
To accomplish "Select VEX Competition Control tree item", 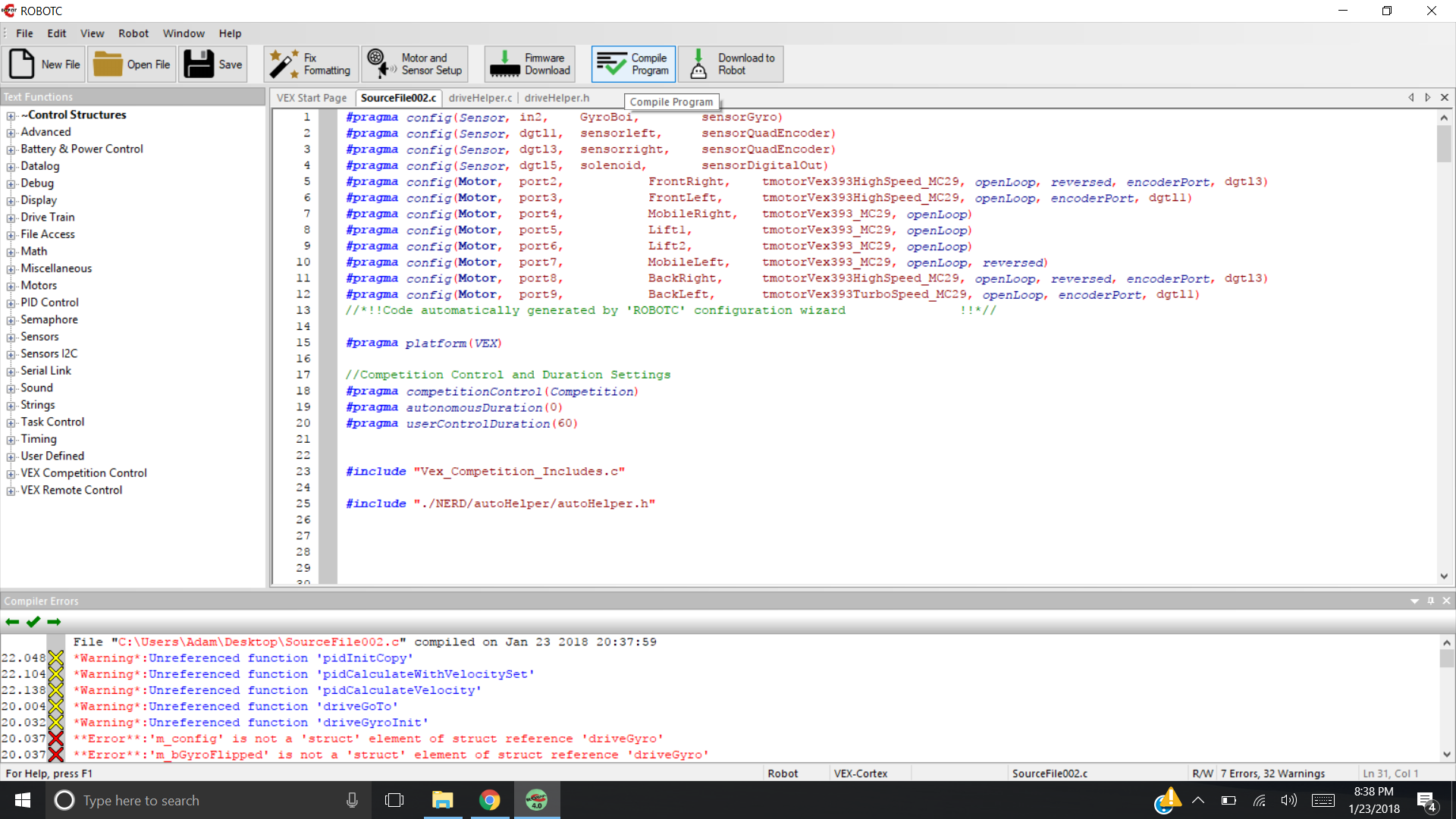I will click(x=83, y=473).
